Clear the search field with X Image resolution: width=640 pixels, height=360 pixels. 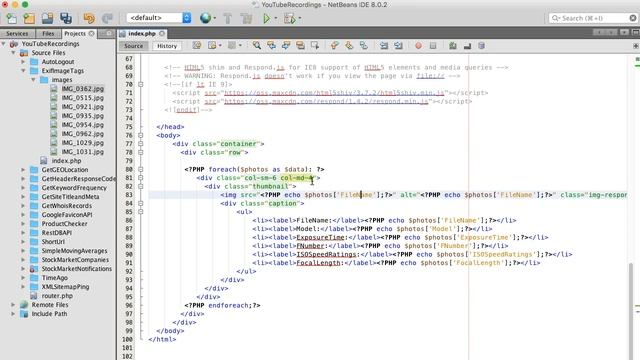tap(633, 18)
